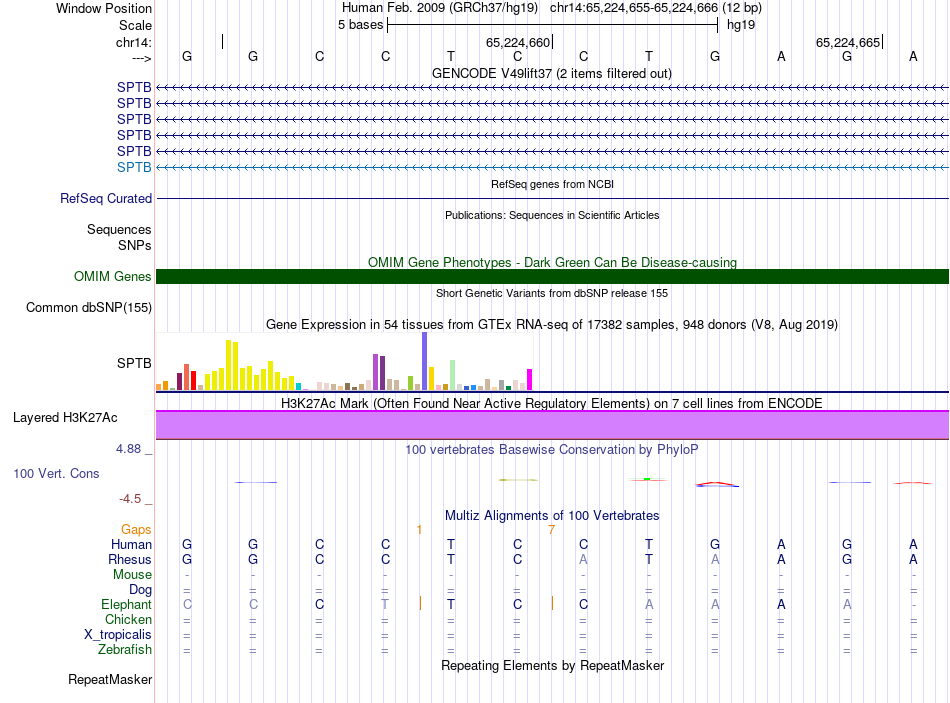Open Repeating Elements by RepeatMasker title

[552, 665]
